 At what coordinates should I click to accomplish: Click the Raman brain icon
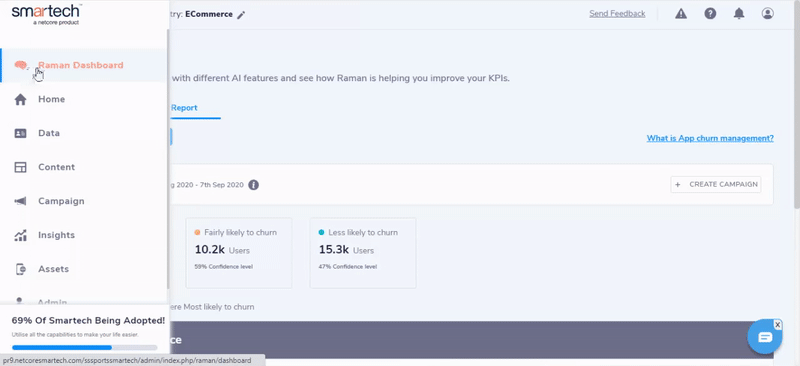coord(20,65)
